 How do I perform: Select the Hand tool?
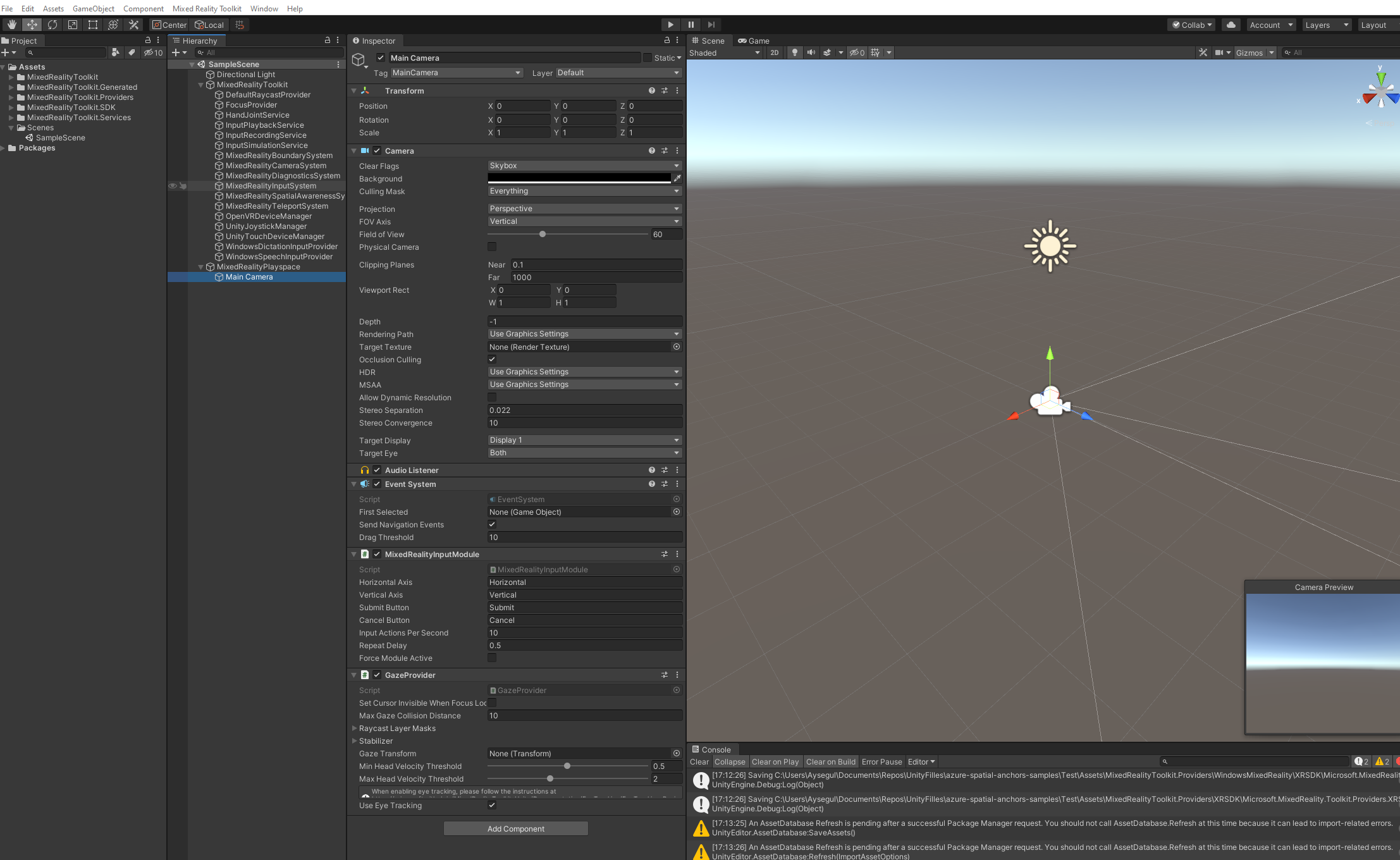coord(12,25)
